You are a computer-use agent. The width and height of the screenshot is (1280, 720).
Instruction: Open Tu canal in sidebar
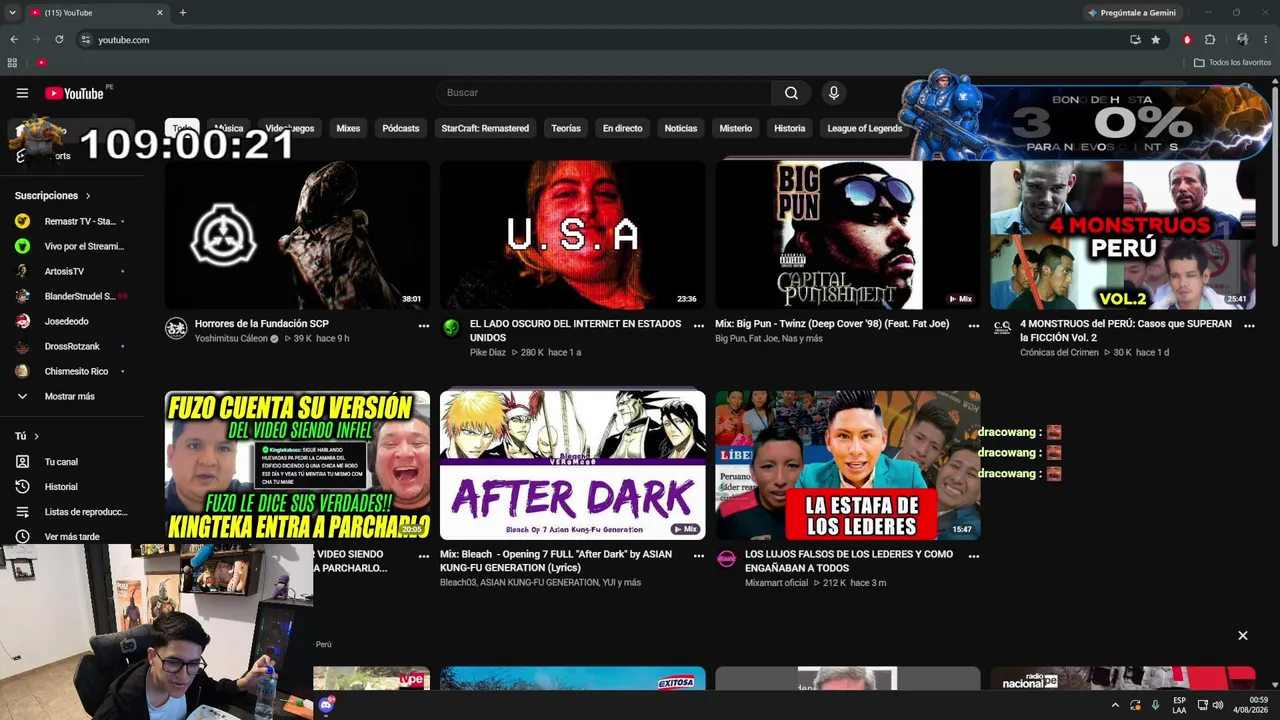click(x=70, y=462)
